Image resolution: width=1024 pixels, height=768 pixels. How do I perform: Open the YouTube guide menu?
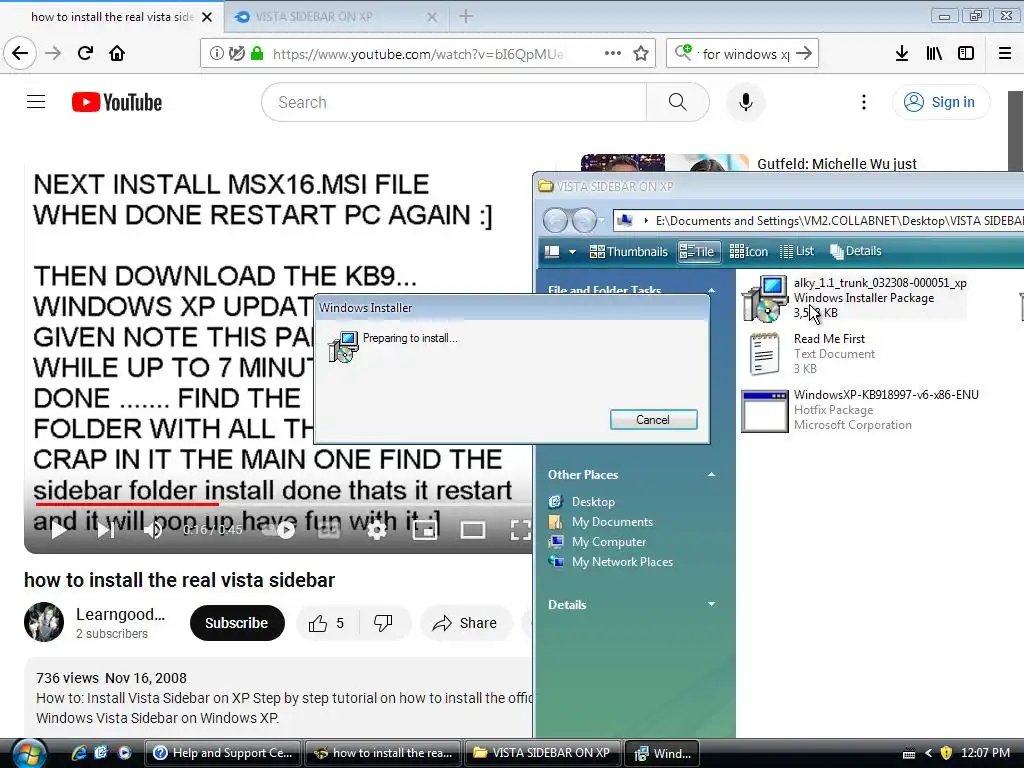click(36, 102)
